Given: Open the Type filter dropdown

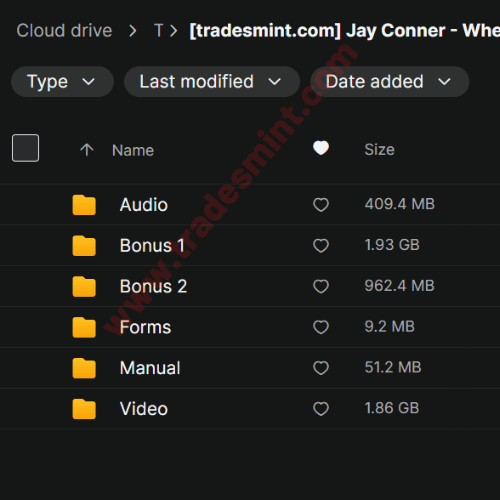Looking at the screenshot, I should coord(62,82).
